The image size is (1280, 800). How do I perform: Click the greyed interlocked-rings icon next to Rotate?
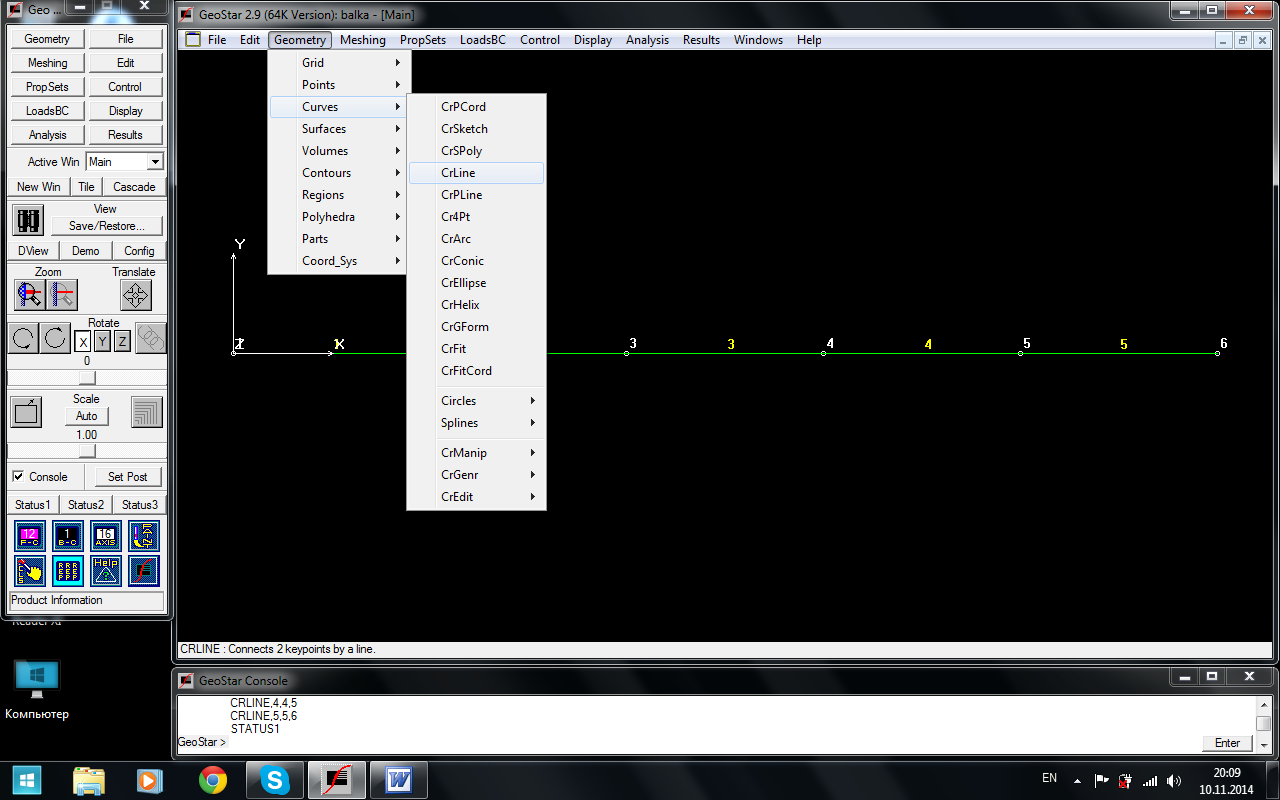[x=150, y=339]
